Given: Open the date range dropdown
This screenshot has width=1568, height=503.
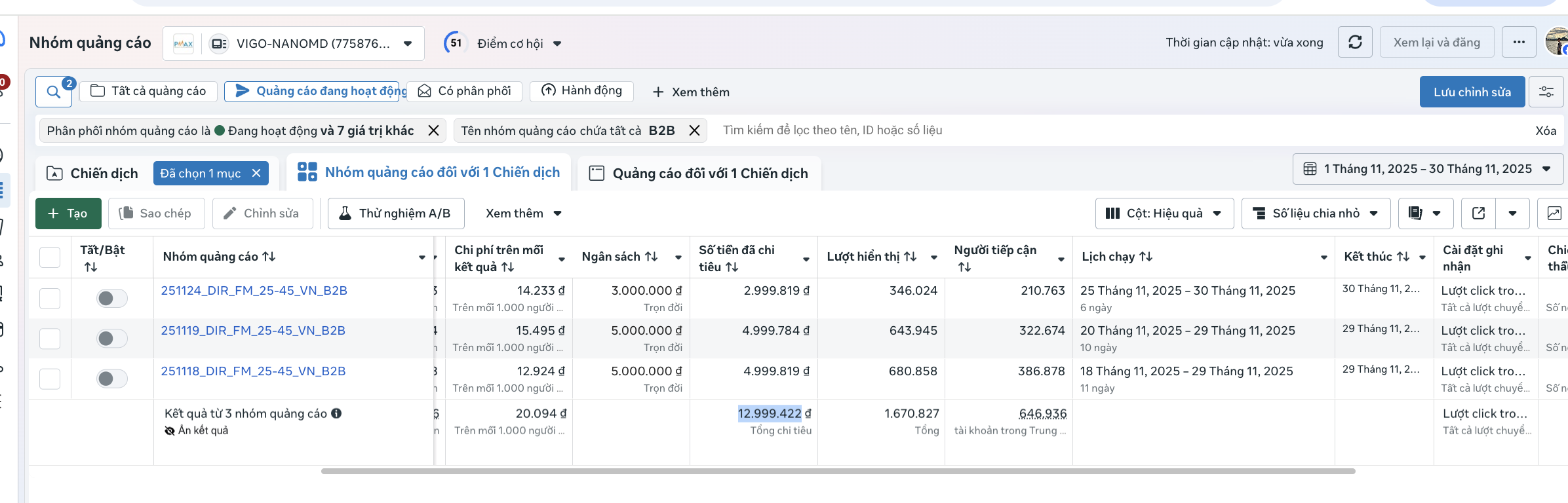Looking at the screenshot, I should [x=1427, y=169].
